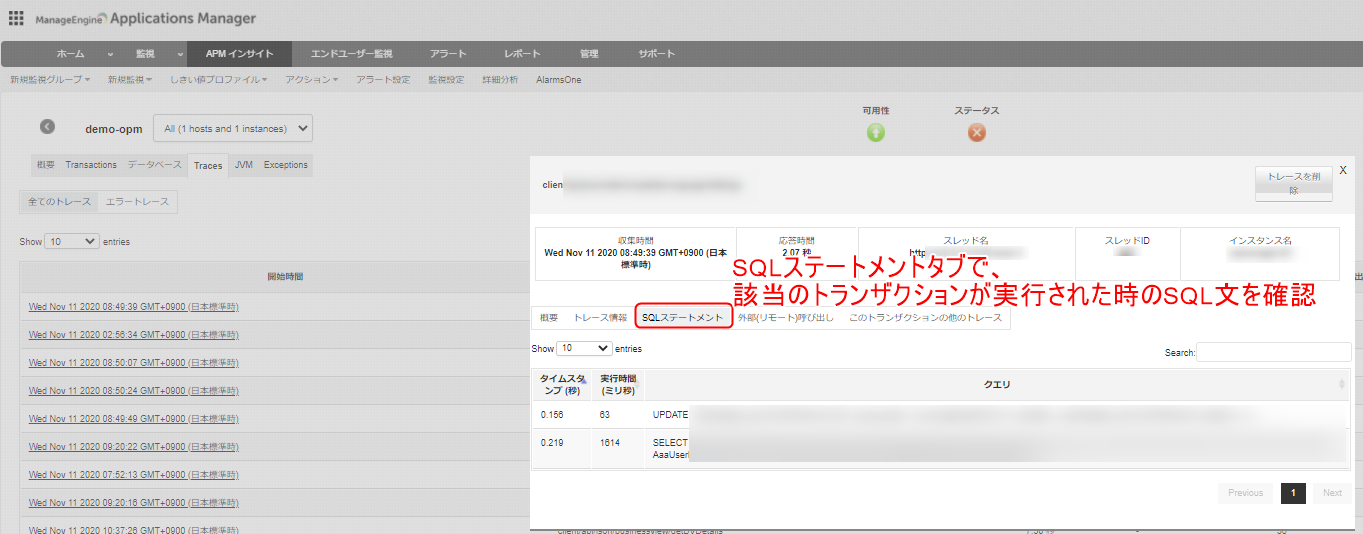
Task: Select the SELECT query row
Action: point(941,448)
